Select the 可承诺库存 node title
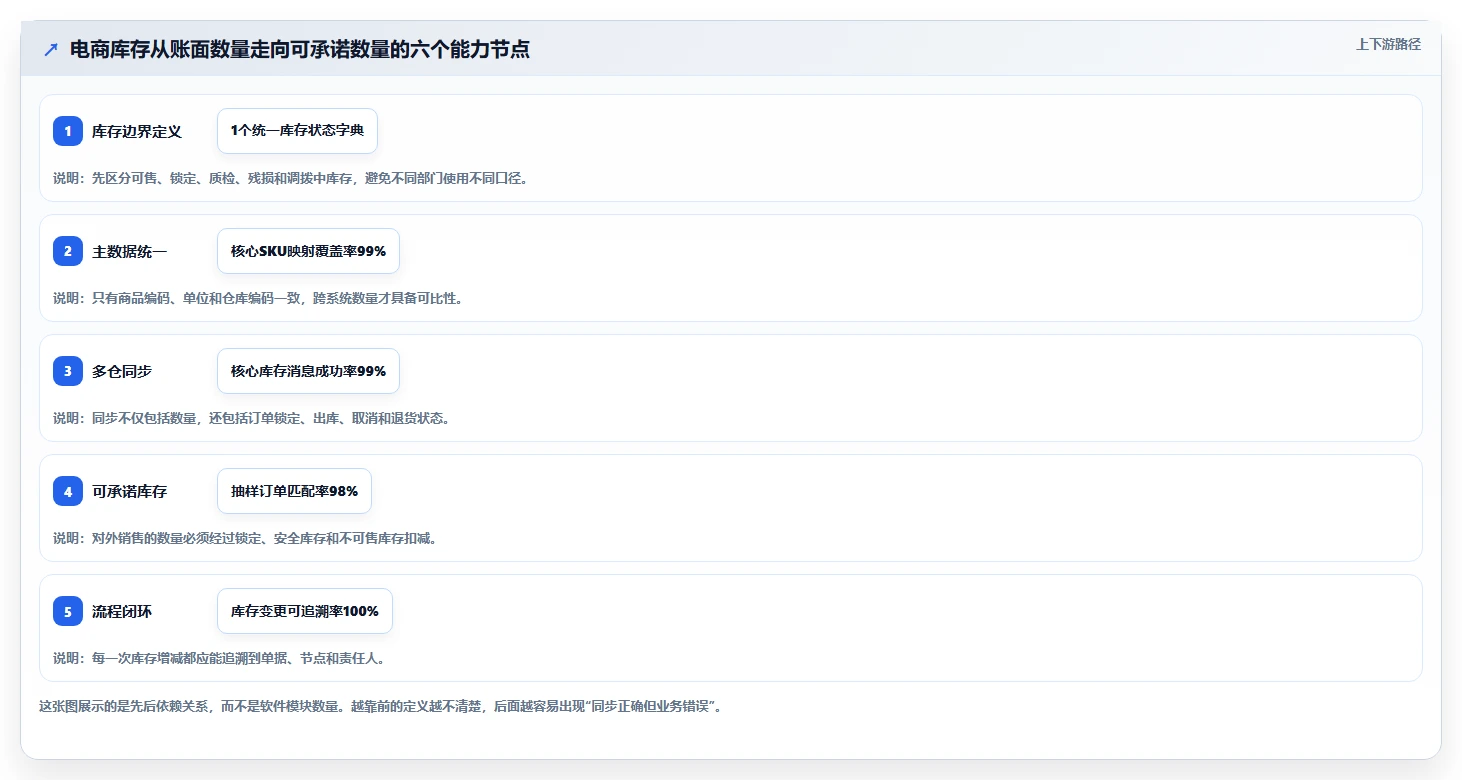 [x=130, y=491]
